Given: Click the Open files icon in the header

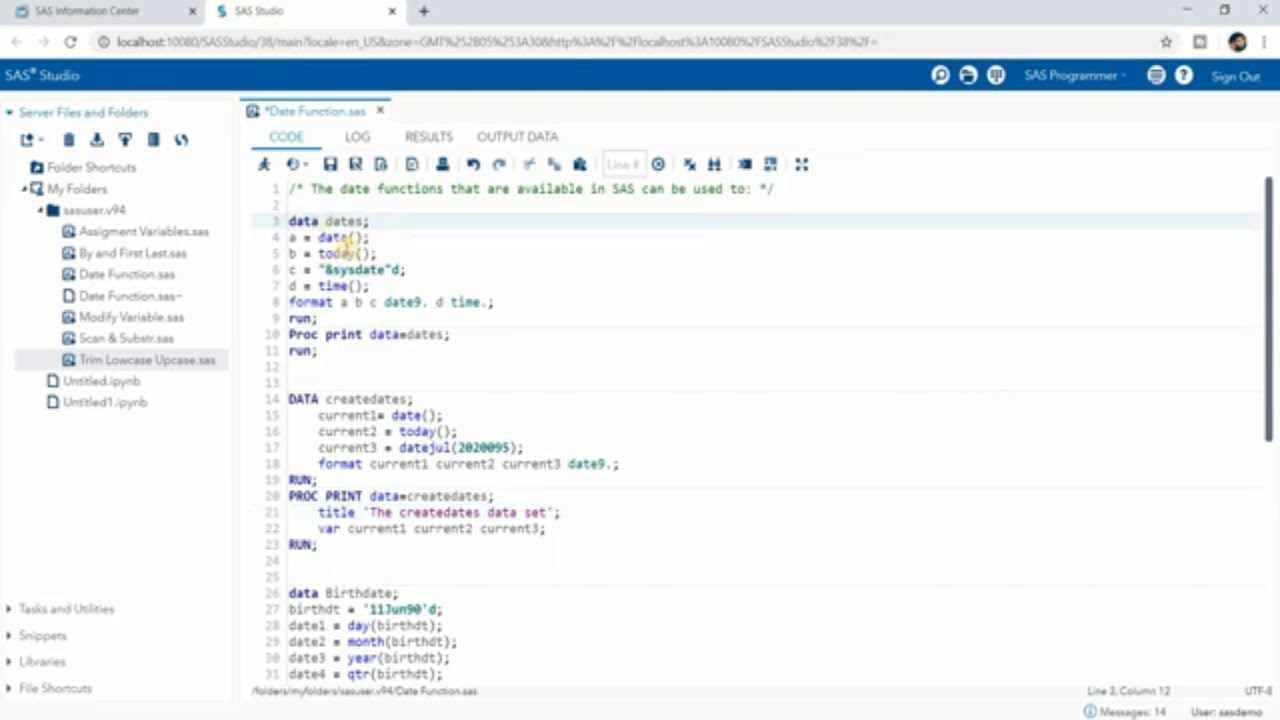Looking at the screenshot, I should (968, 76).
